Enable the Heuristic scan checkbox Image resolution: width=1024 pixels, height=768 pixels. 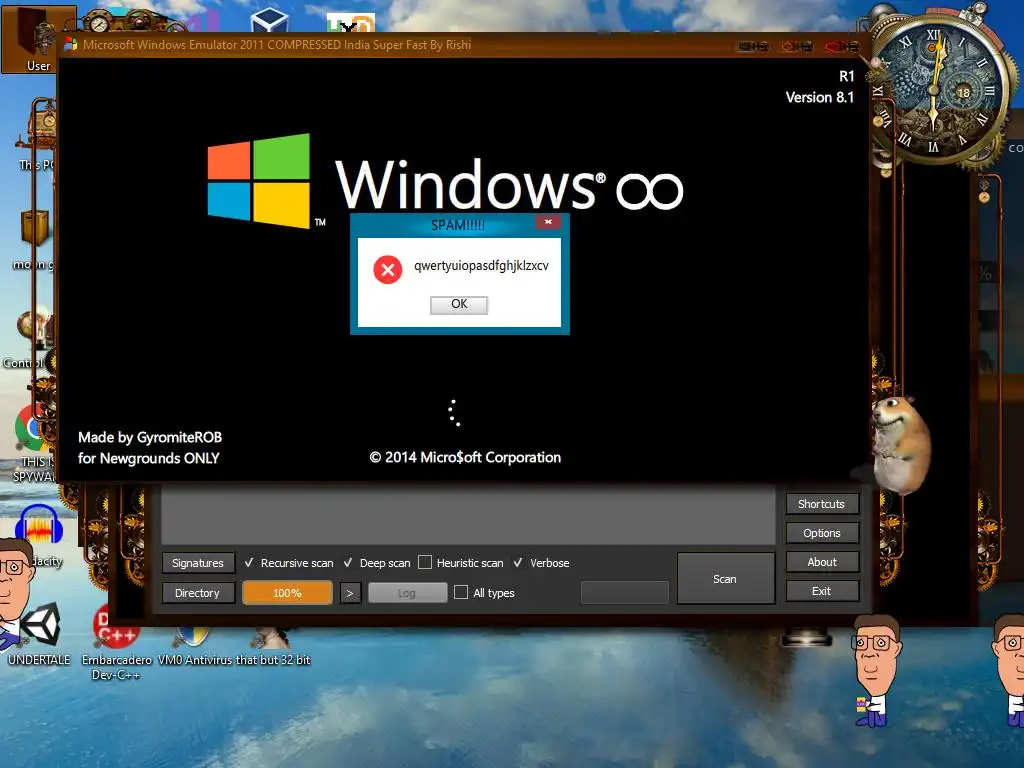pos(425,562)
